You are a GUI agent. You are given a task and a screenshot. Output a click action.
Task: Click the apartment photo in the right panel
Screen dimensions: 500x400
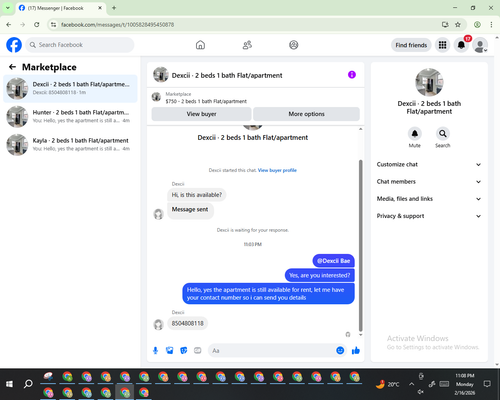pyautogui.click(x=429, y=82)
